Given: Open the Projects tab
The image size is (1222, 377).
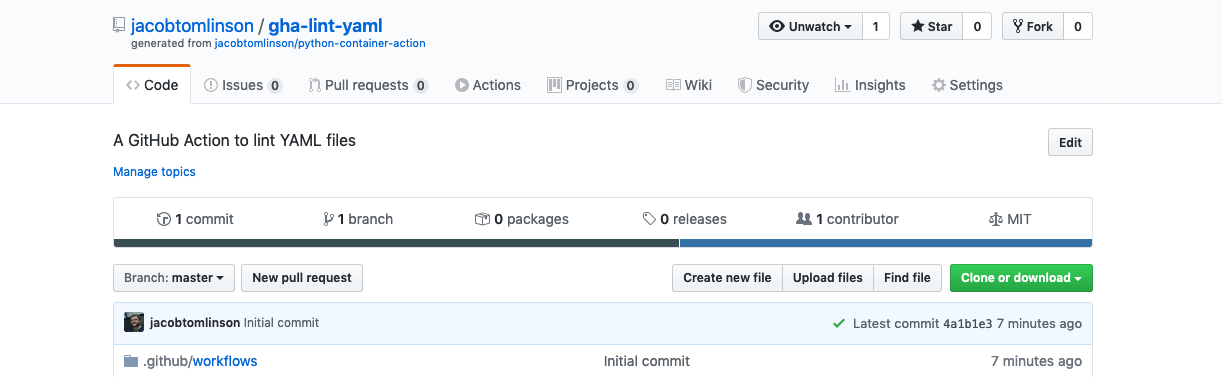Looking at the screenshot, I should pyautogui.click(x=592, y=85).
